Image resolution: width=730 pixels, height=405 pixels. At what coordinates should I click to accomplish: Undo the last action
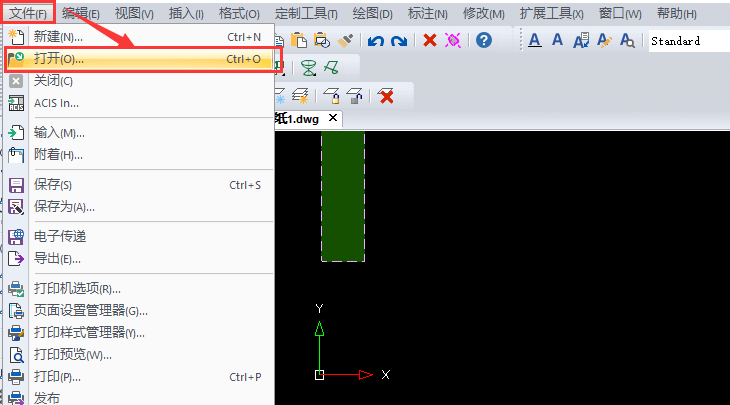coord(375,41)
